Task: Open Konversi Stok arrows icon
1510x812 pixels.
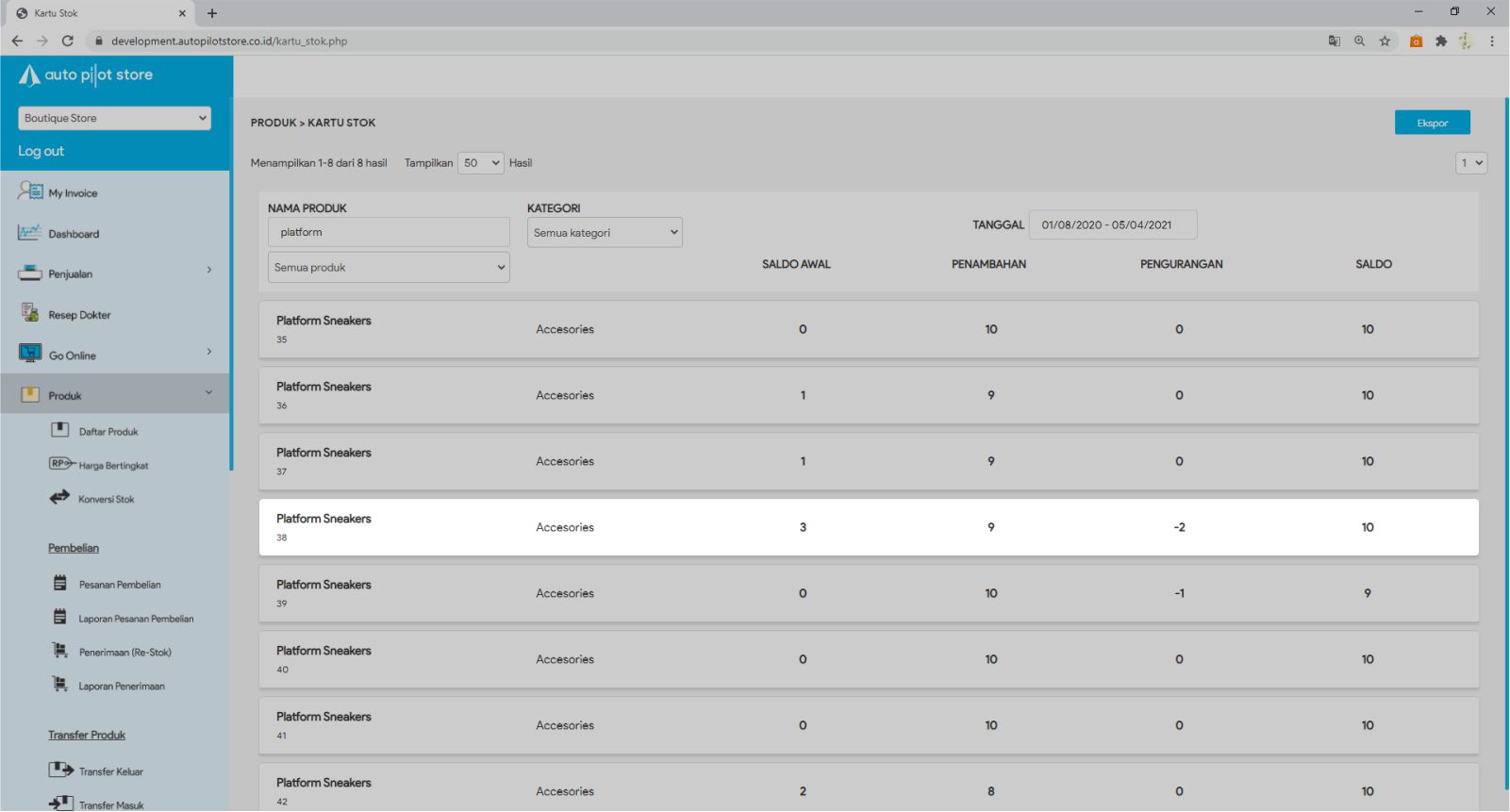Action: point(59,497)
